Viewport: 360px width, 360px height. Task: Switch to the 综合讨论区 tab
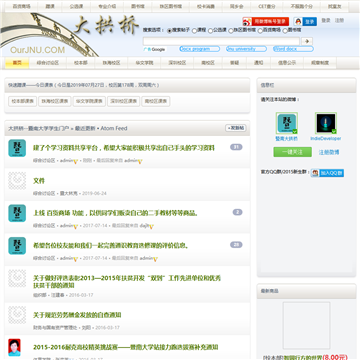48,63
